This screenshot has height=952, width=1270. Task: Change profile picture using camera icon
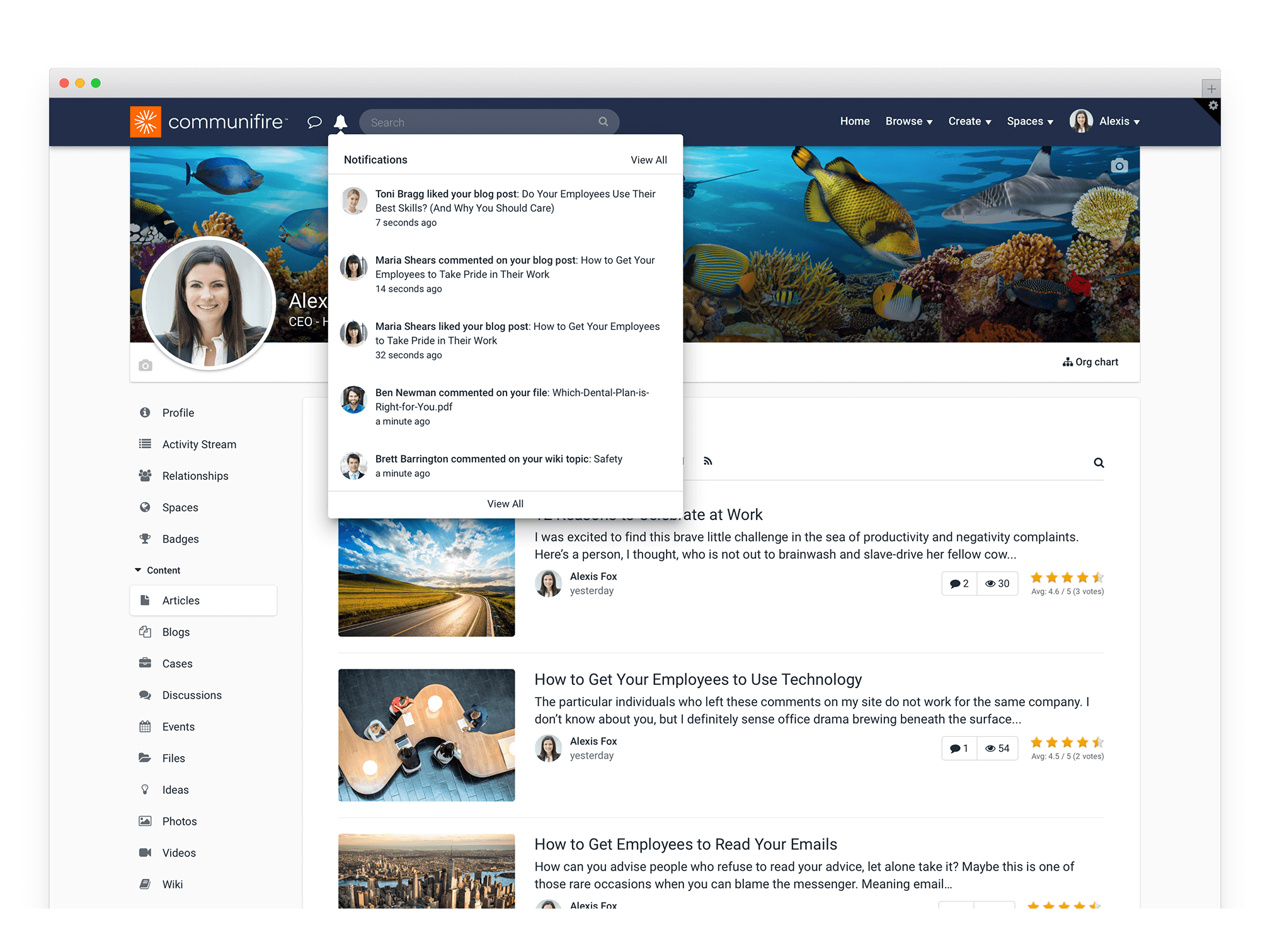146,365
